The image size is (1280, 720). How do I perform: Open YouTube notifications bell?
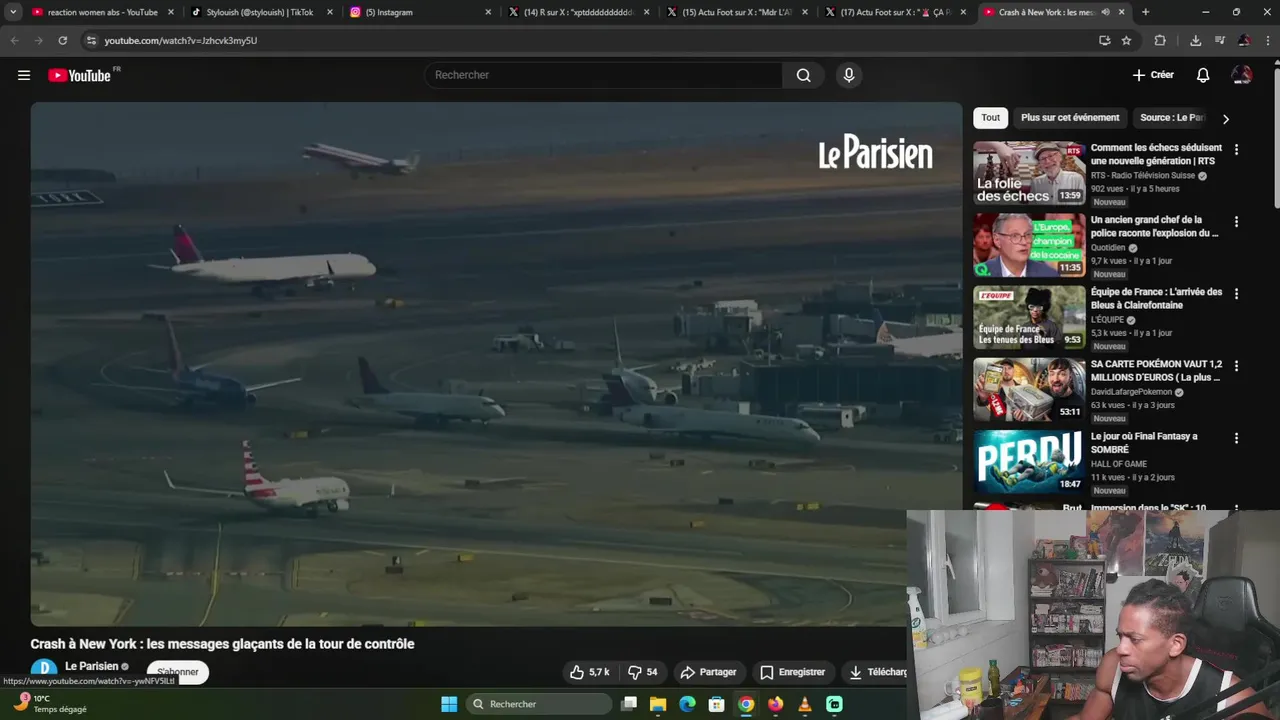tap(1203, 75)
